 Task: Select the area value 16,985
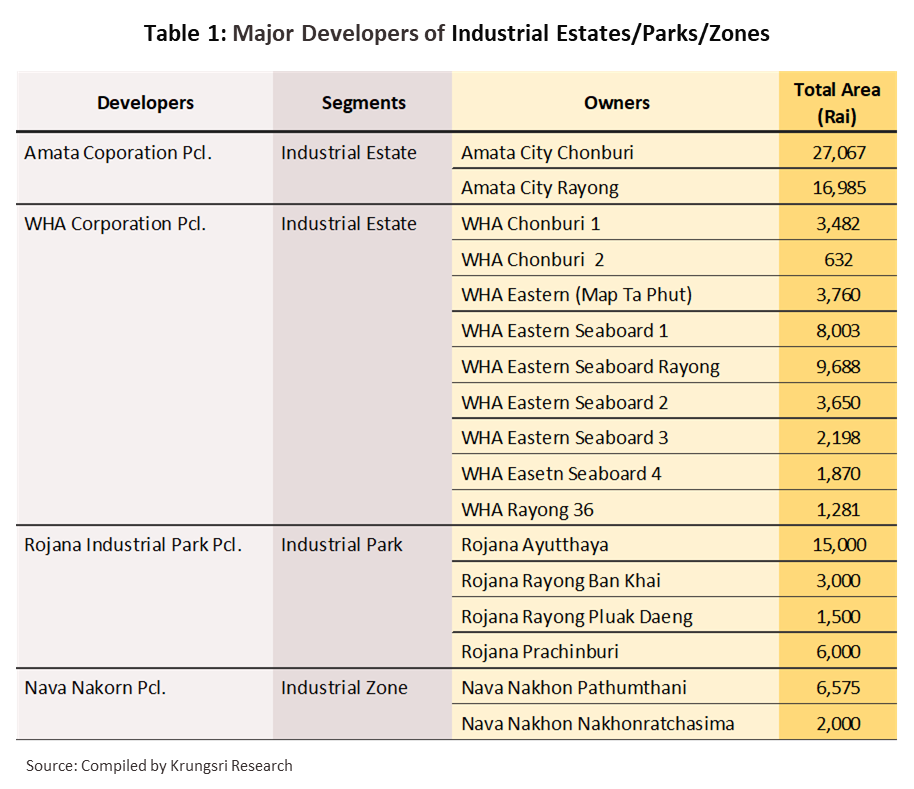click(x=839, y=188)
